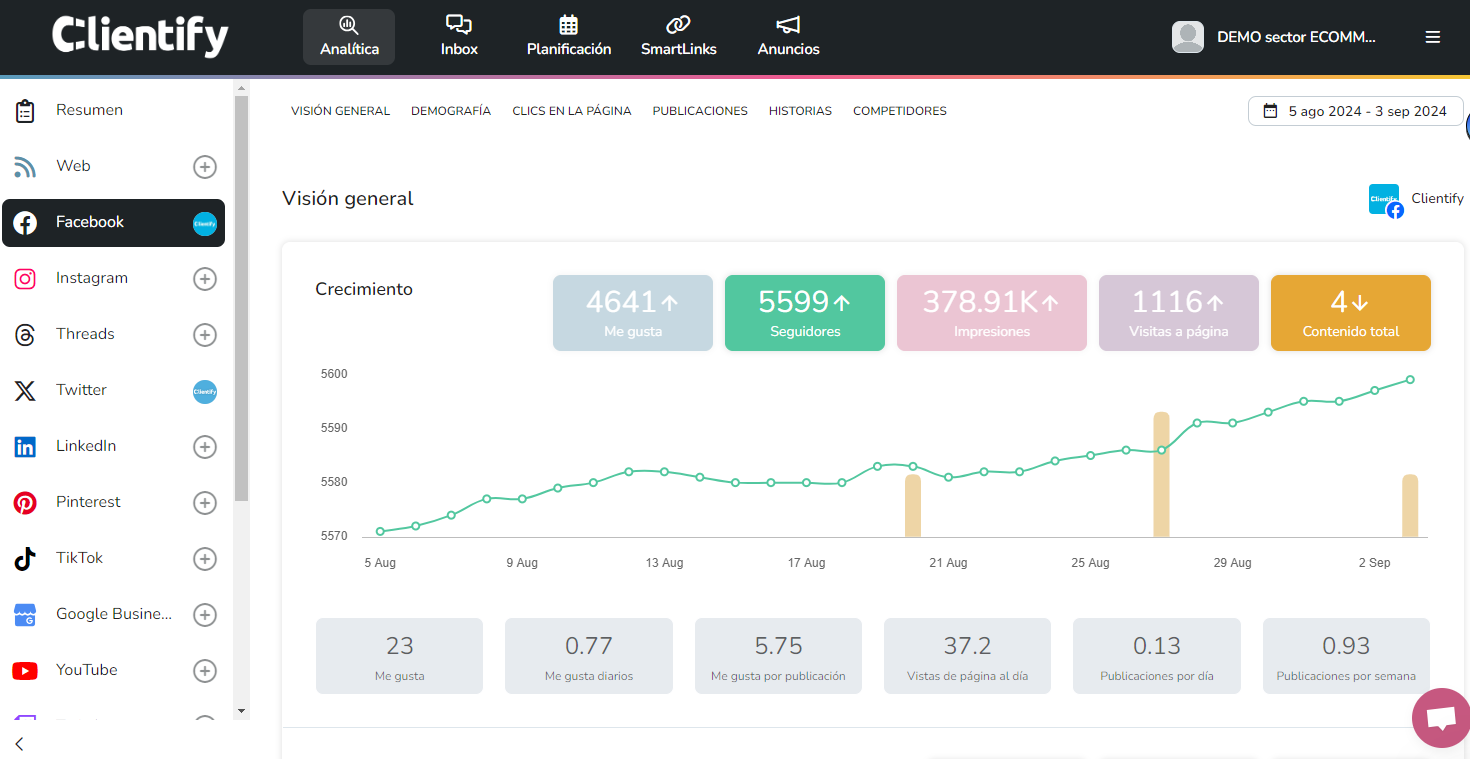Click the sidebar scrollbar down arrow
The image size is (1470, 759).
click(241, 711)
